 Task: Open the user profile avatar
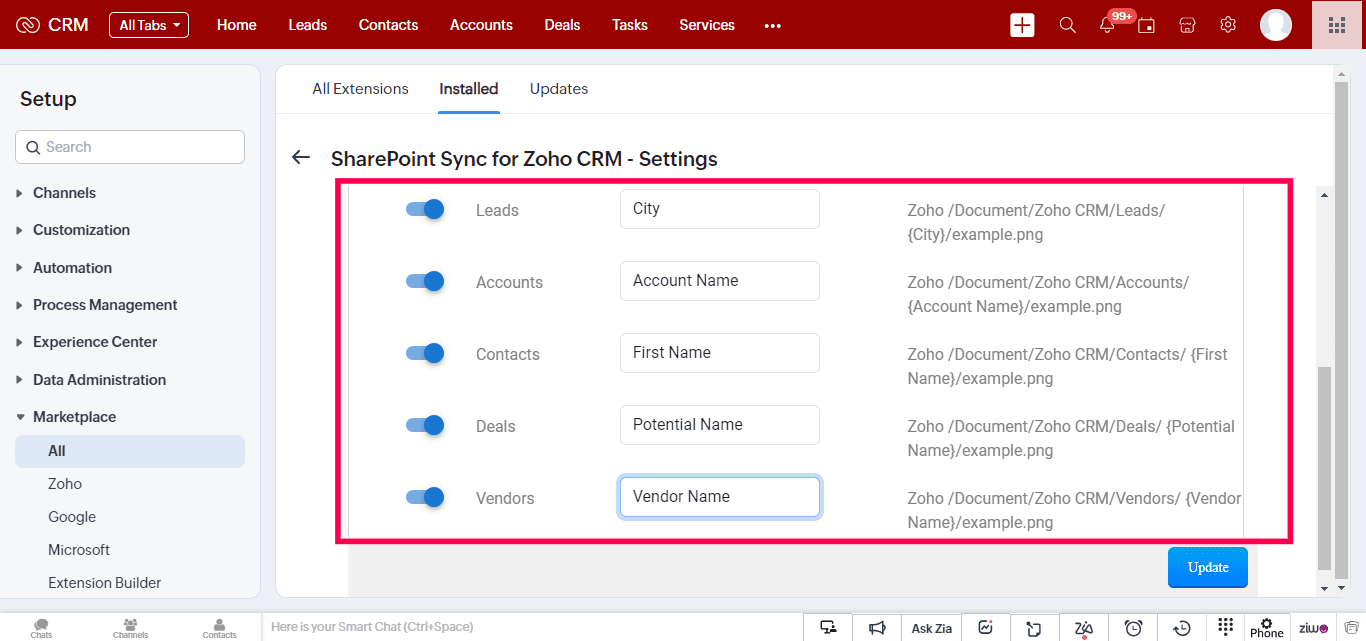tap(1276, 25)
